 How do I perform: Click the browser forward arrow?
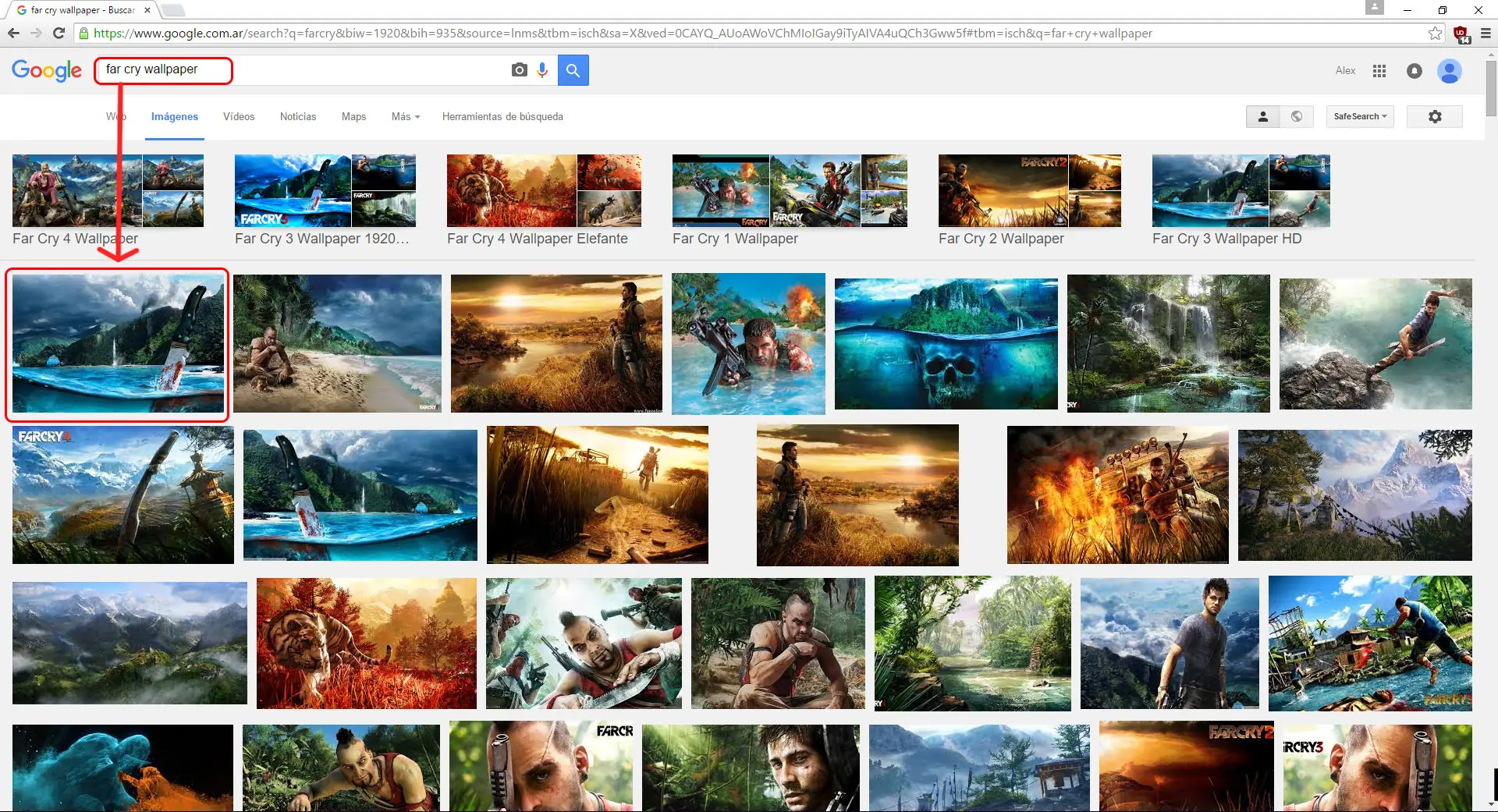tap(36, 33)
